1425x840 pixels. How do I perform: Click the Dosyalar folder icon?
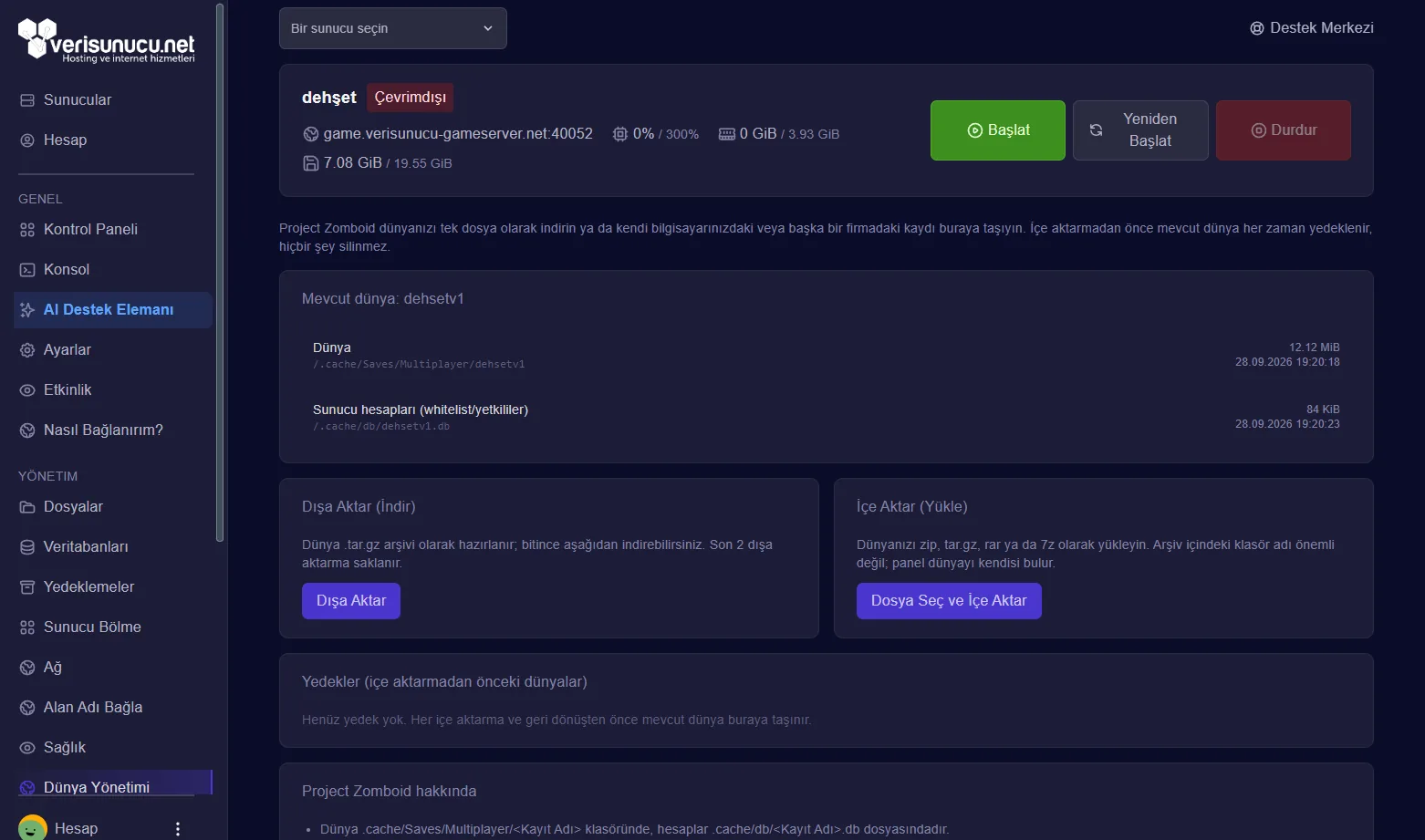27,507
